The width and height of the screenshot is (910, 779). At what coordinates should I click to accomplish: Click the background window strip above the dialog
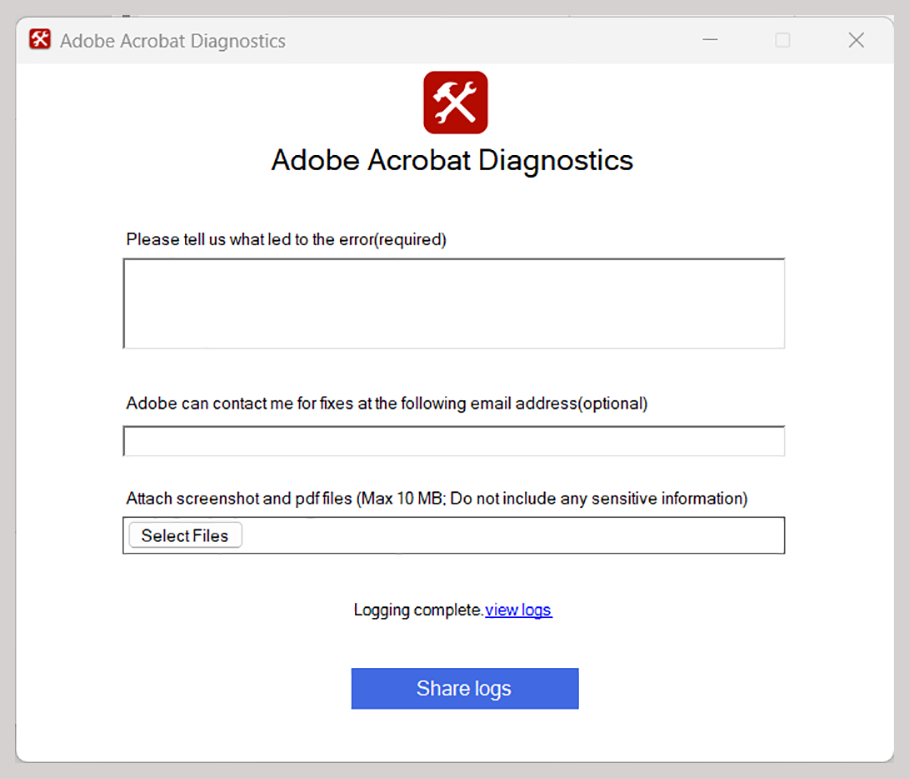click(455, 10)
